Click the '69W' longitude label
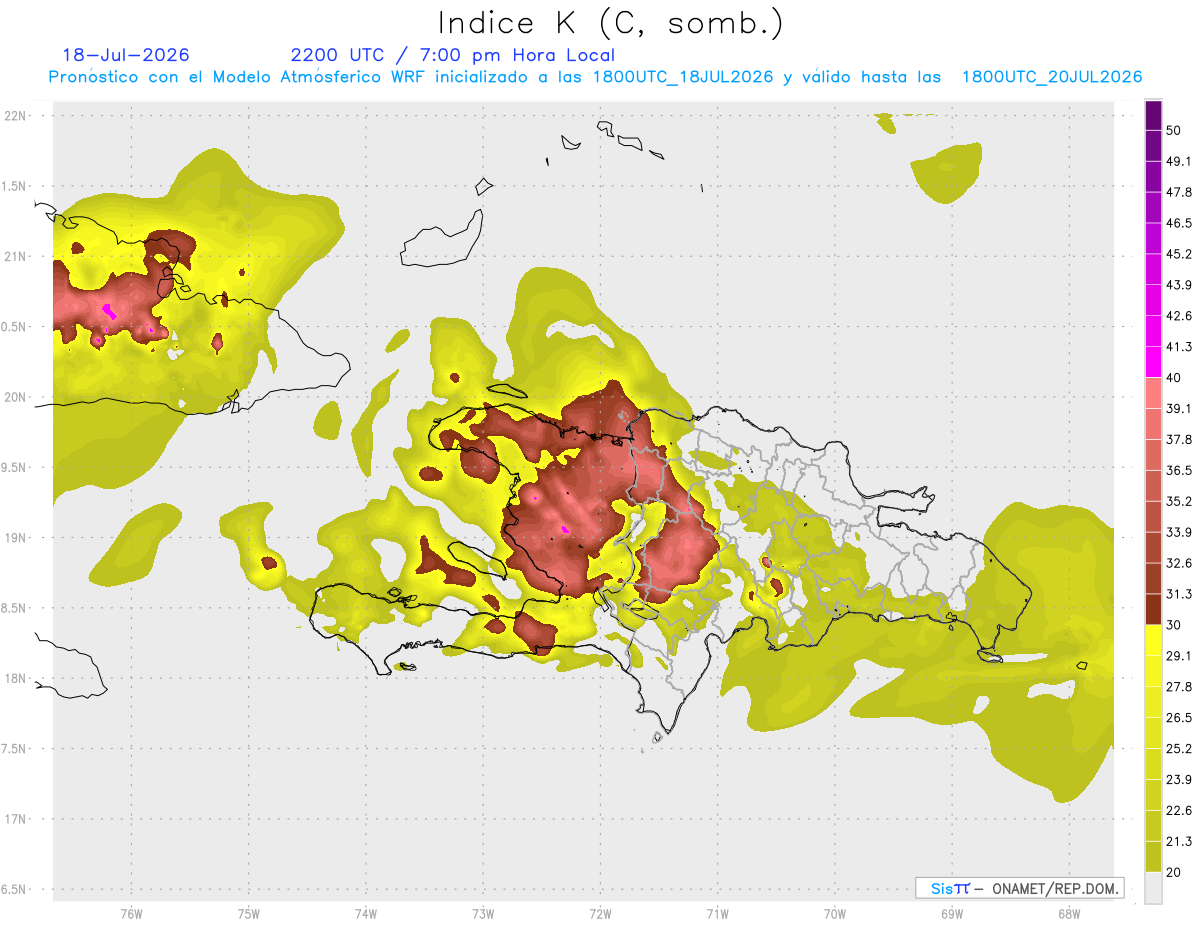Screen dimensions: 1200x927 [x=952, y=913]
